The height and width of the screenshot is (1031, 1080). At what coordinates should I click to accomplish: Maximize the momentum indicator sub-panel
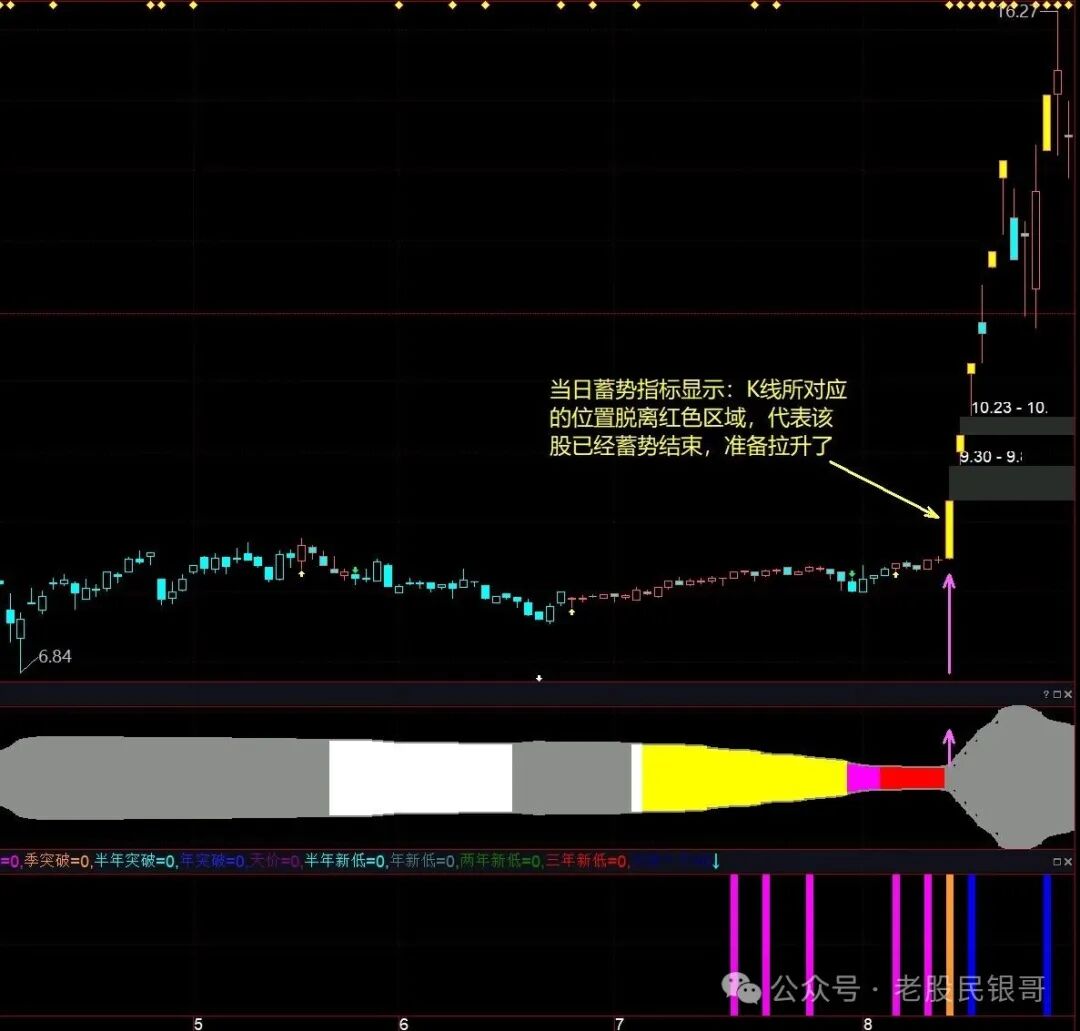point(1057,694)
